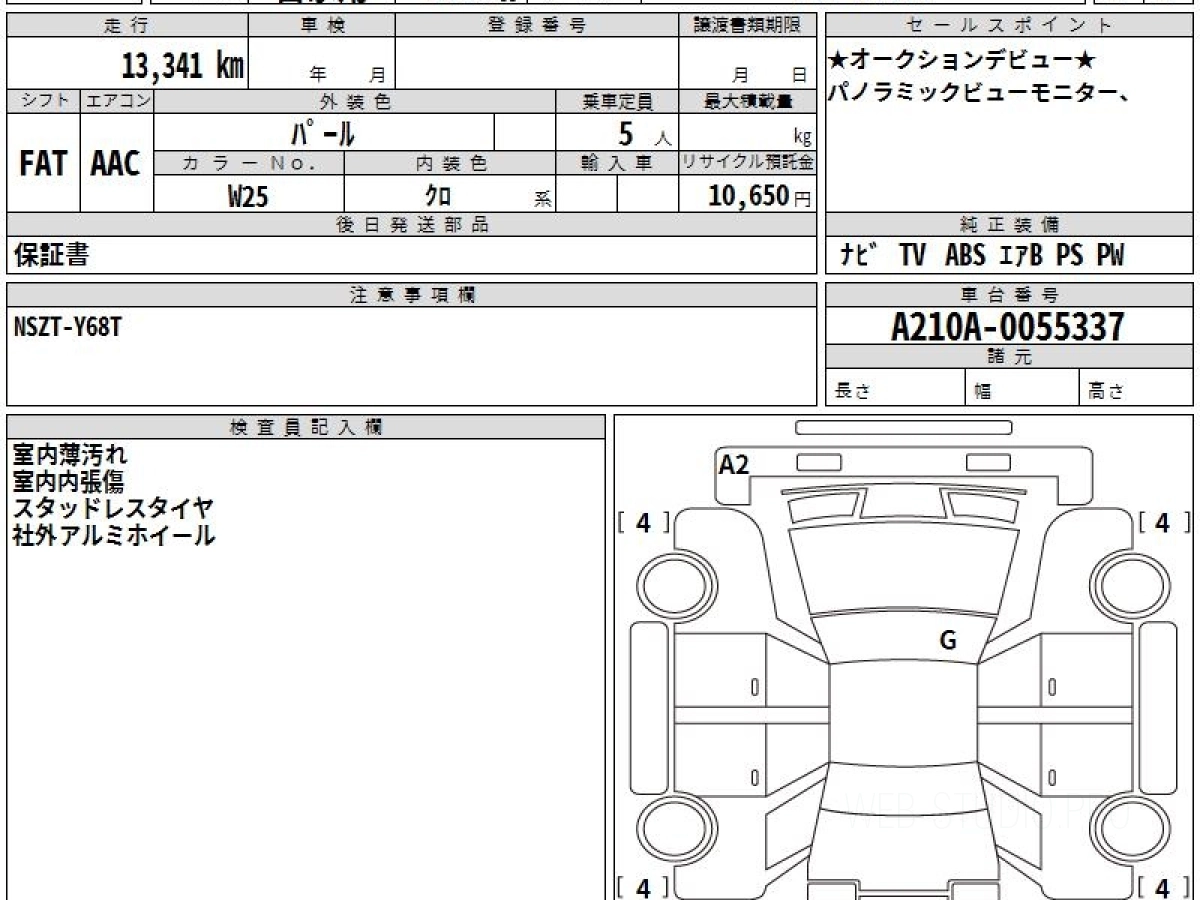Screen dimensions: 1200x900
Task: Click the 系 suffix beside クロ
Action: [543, 200]
